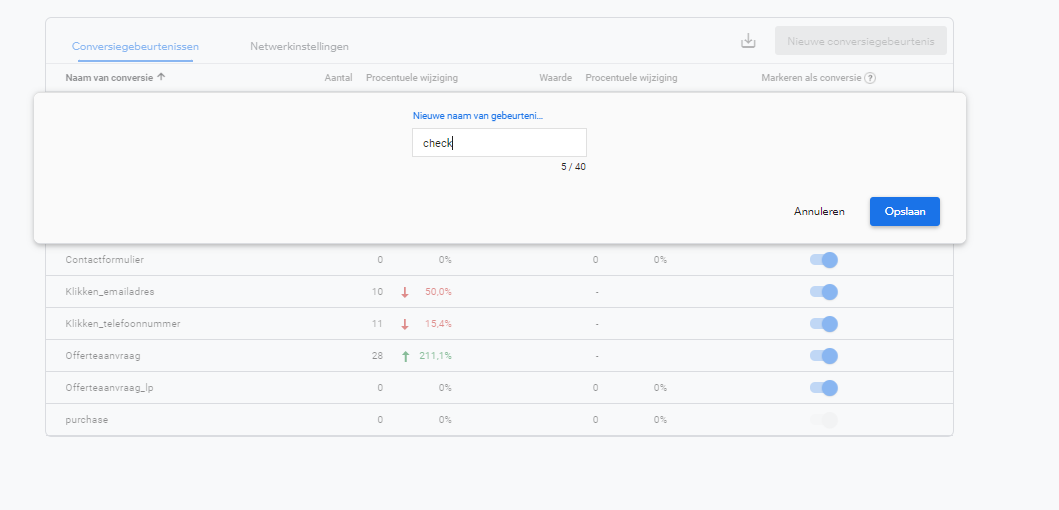
Task: Click the 15,4% decrease value
Action: [x=438, y=324]
